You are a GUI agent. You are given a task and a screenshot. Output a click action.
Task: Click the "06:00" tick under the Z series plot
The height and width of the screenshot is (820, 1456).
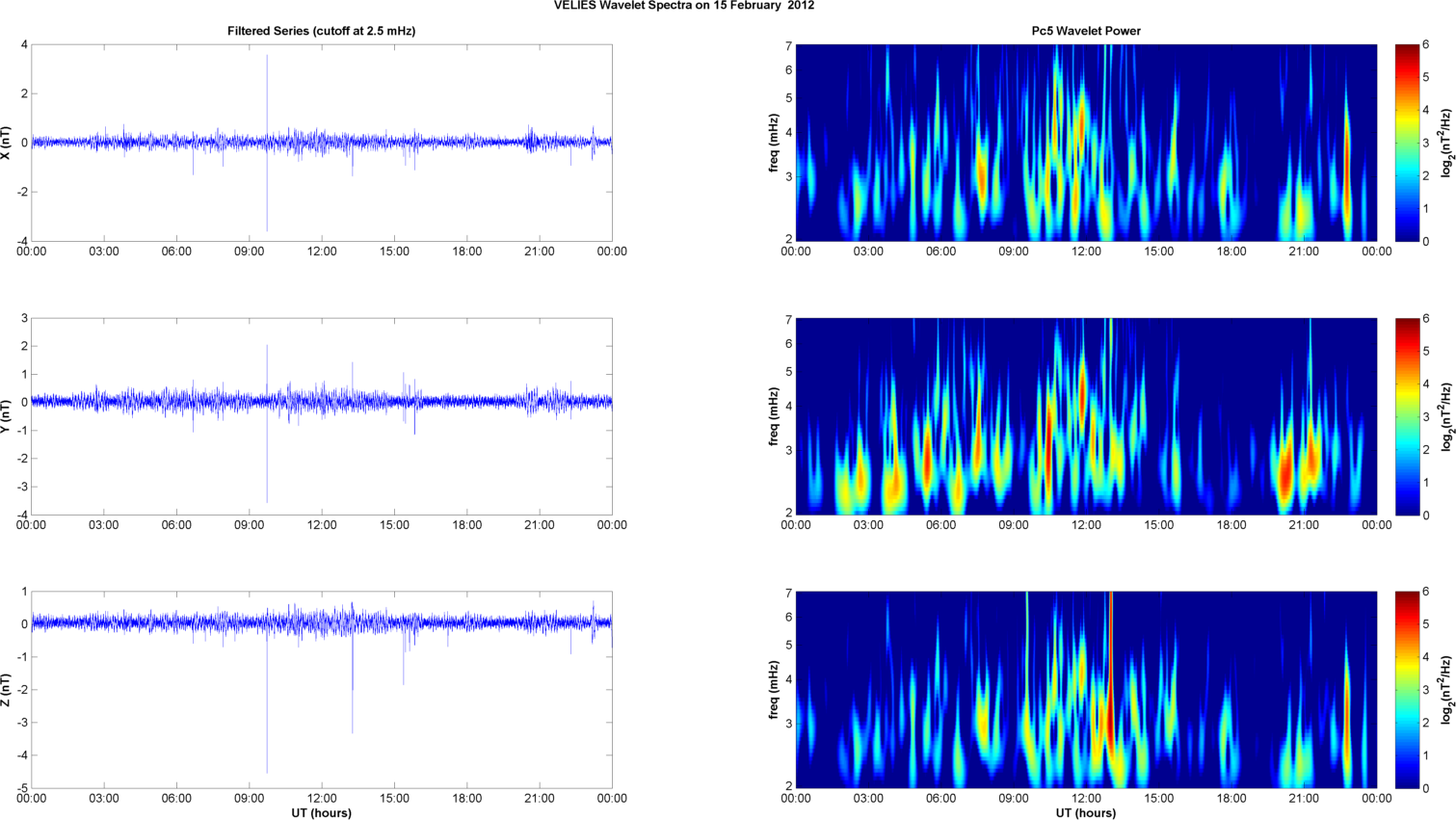point(176,799)
